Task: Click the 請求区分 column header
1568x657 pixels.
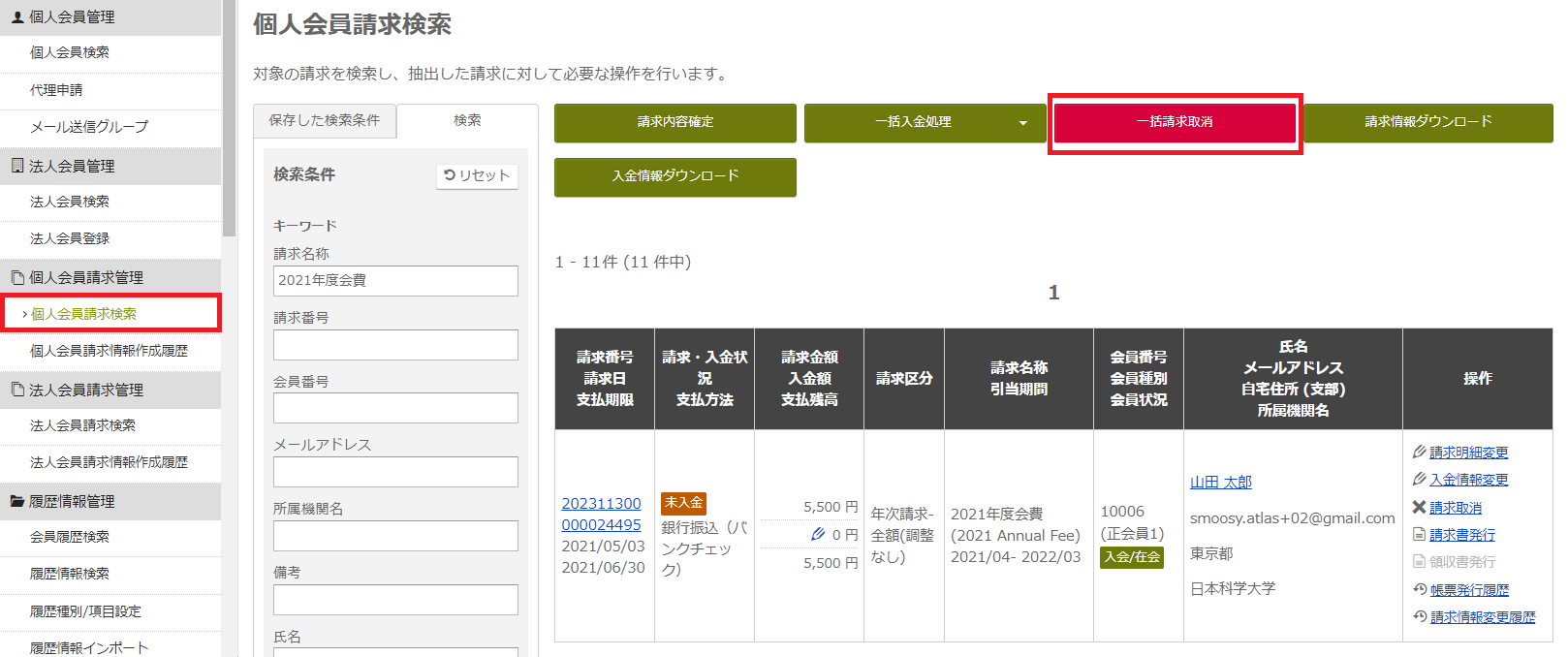Action: 904,379
